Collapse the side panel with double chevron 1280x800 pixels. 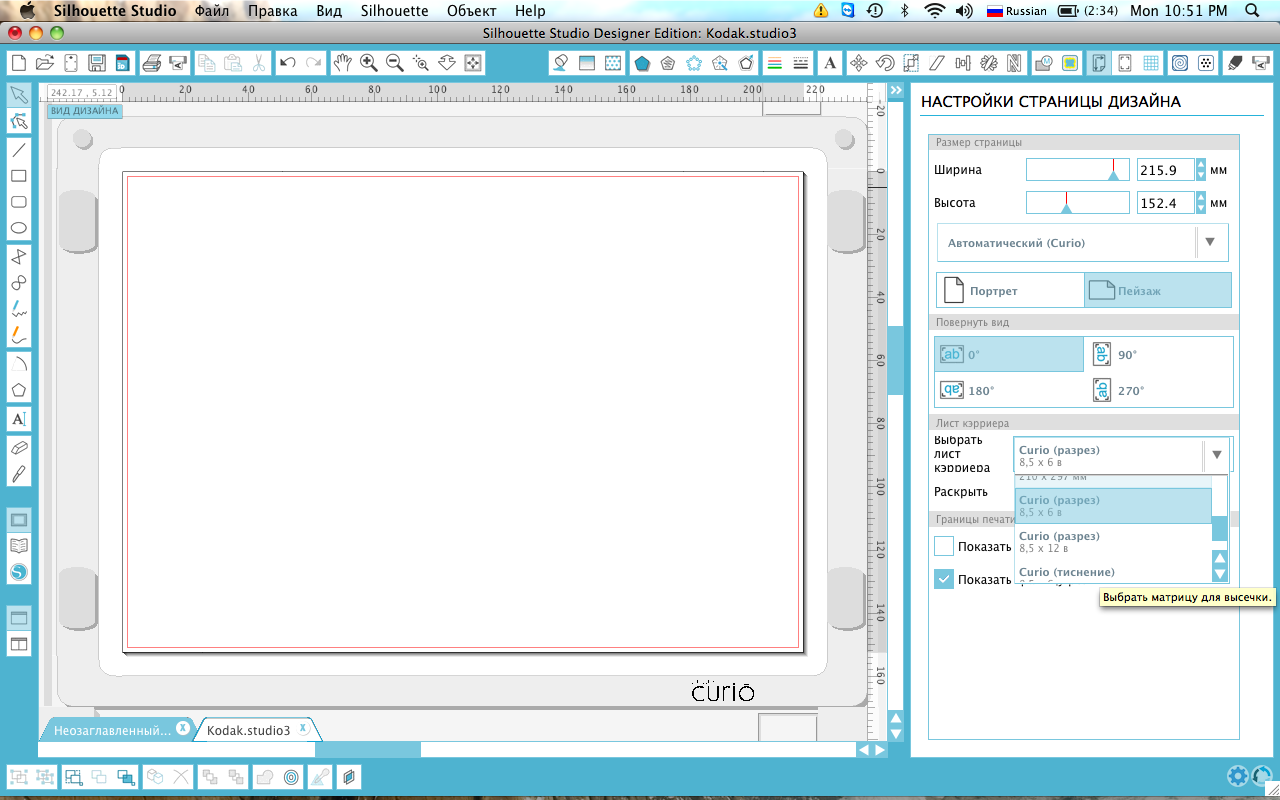point(896,90)
